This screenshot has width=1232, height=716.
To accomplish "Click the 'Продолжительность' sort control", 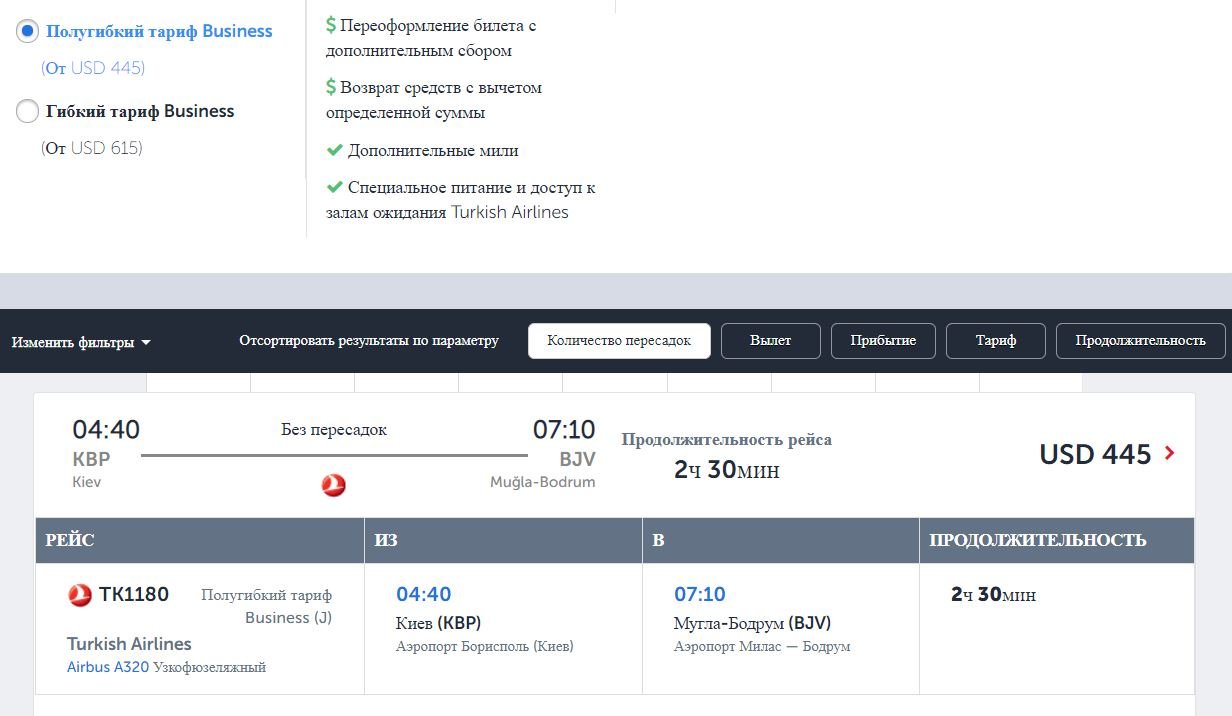I will pyautogui.click(x=1140, y=340).
